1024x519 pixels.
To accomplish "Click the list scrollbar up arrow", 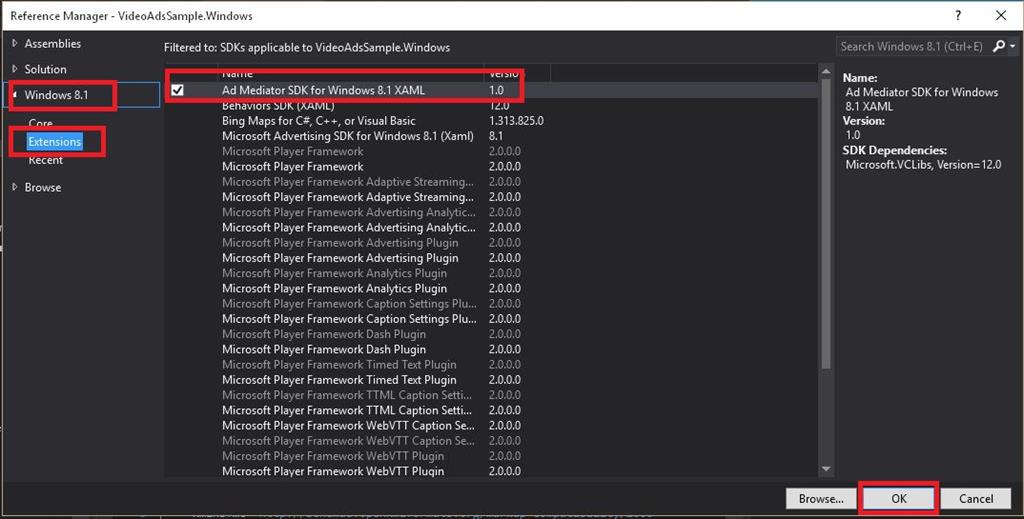I will (x=825, y=71).
